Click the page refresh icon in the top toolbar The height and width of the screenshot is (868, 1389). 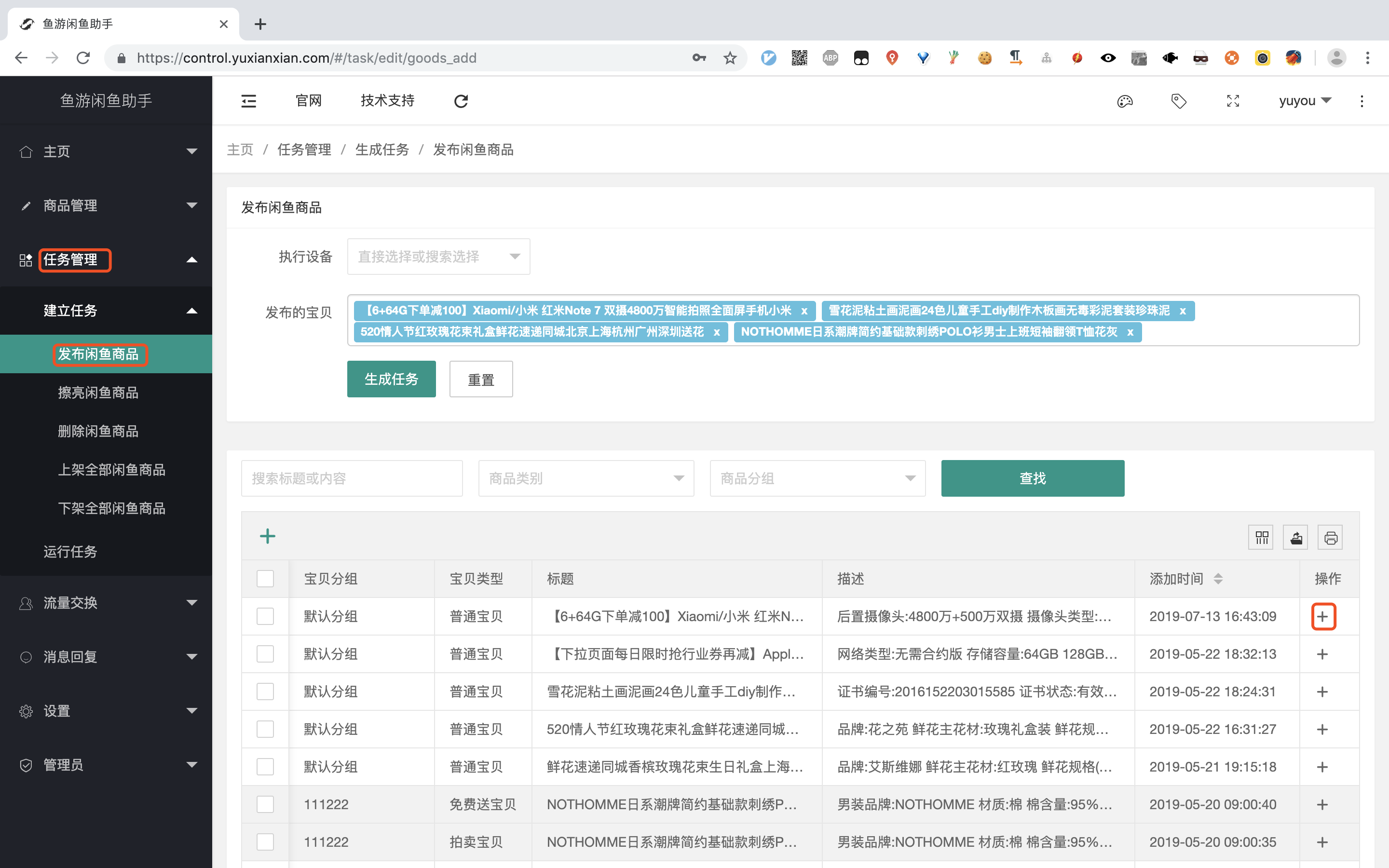pos(462,100)
